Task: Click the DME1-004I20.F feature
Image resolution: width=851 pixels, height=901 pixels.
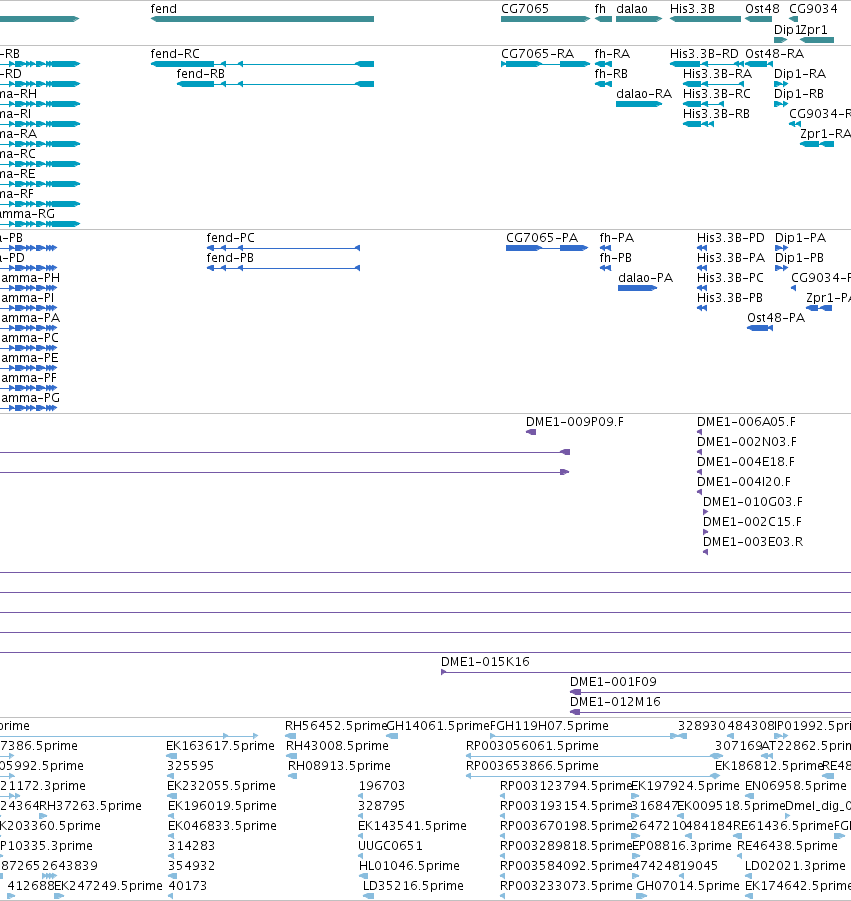Action: click(699, 492)
